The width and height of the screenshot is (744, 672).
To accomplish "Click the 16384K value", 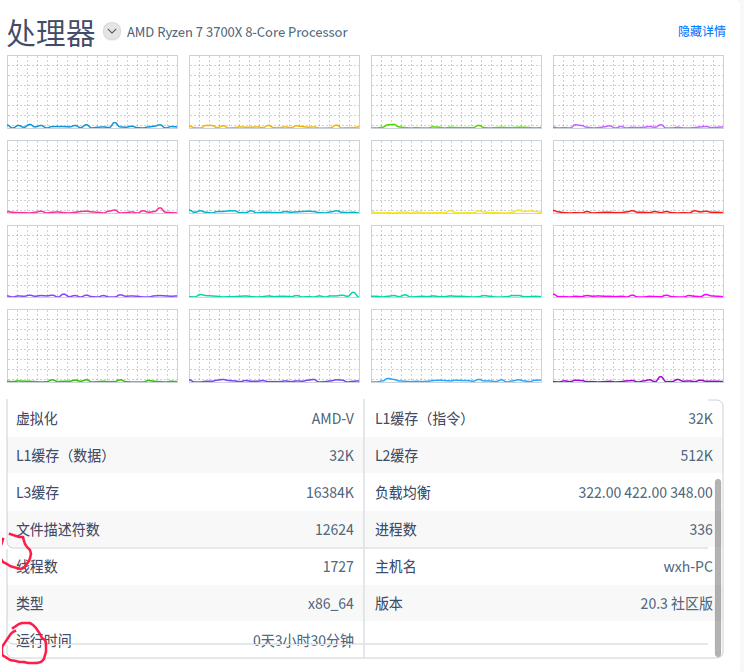I will [330, 493].
